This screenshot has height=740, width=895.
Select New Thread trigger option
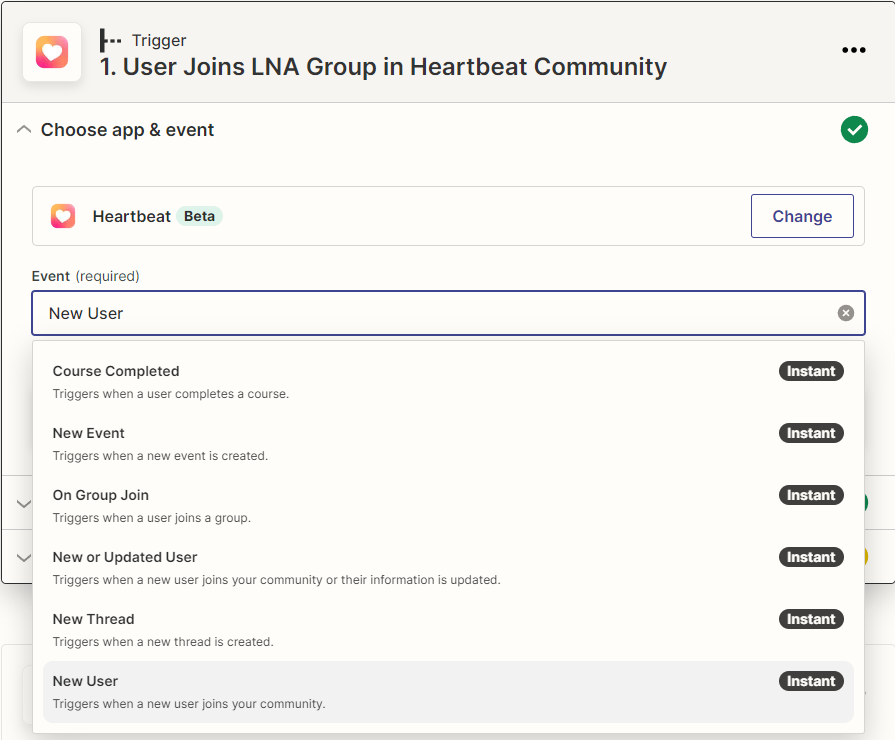coord(93,619)
